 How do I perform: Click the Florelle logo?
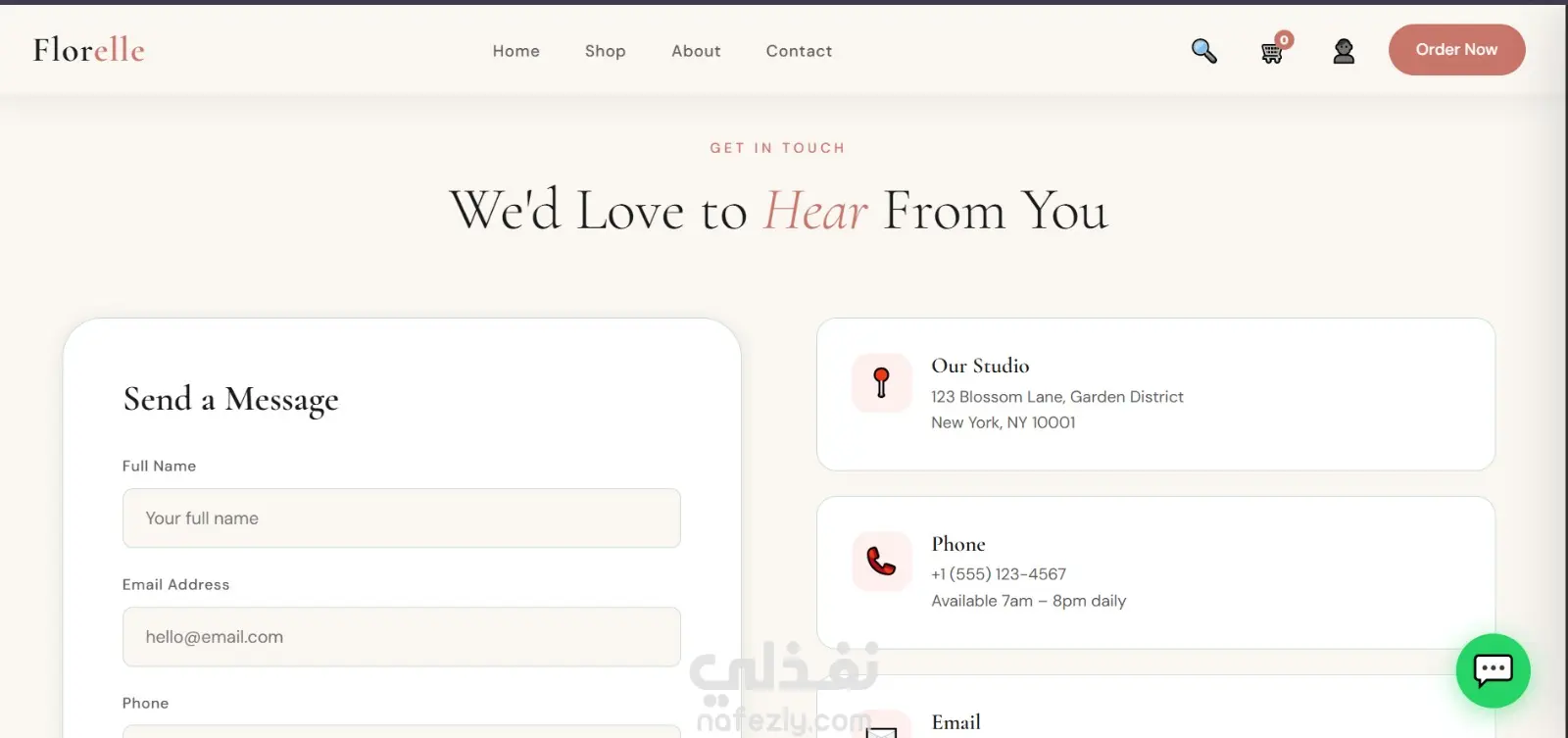[x=88, y=50]
